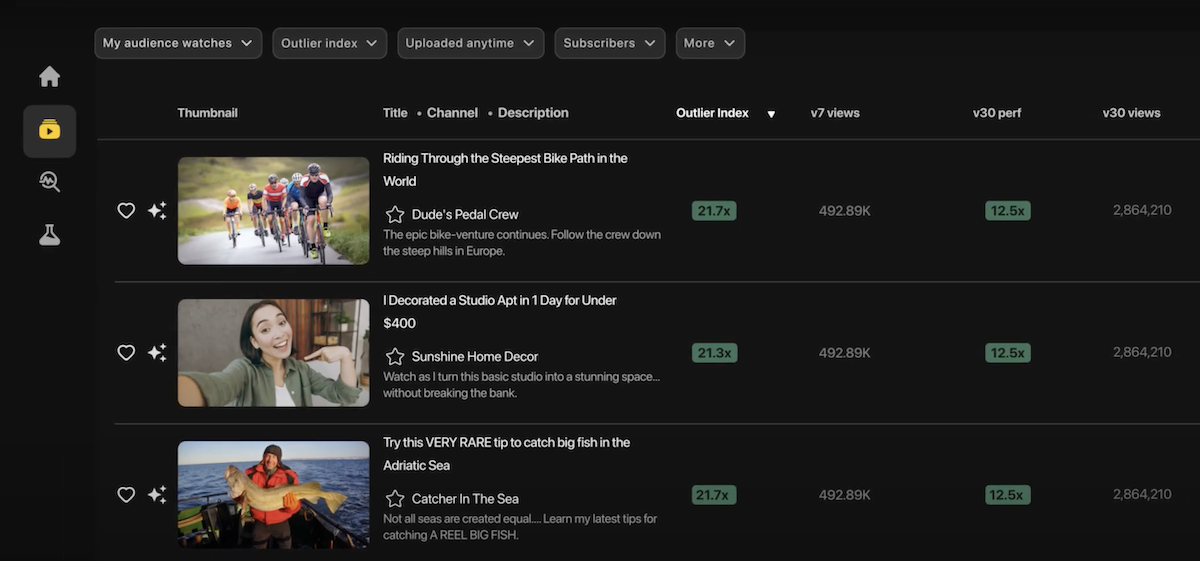Open the Uploaded anytime filter dropdown

point(470,43)
